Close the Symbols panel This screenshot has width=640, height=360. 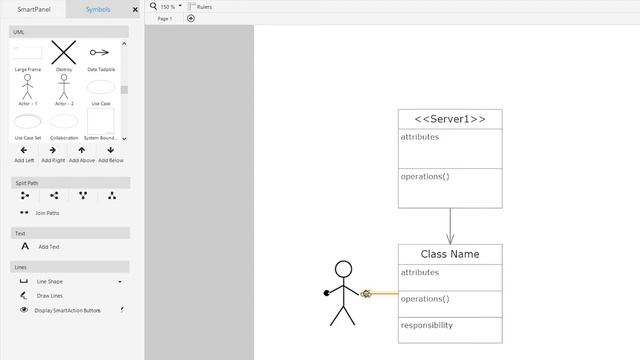(x=135, y=9)
